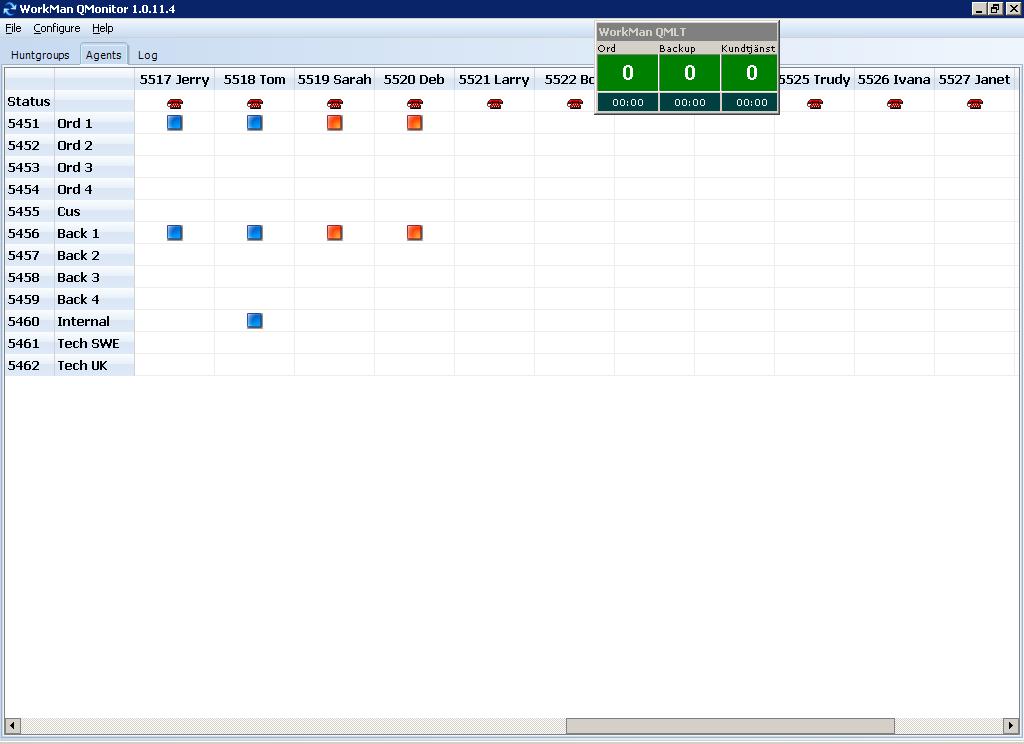Click the horizontal scrollbar right arrow
The height and width of the screenshot is (744, 1024).
[1011, 726]
